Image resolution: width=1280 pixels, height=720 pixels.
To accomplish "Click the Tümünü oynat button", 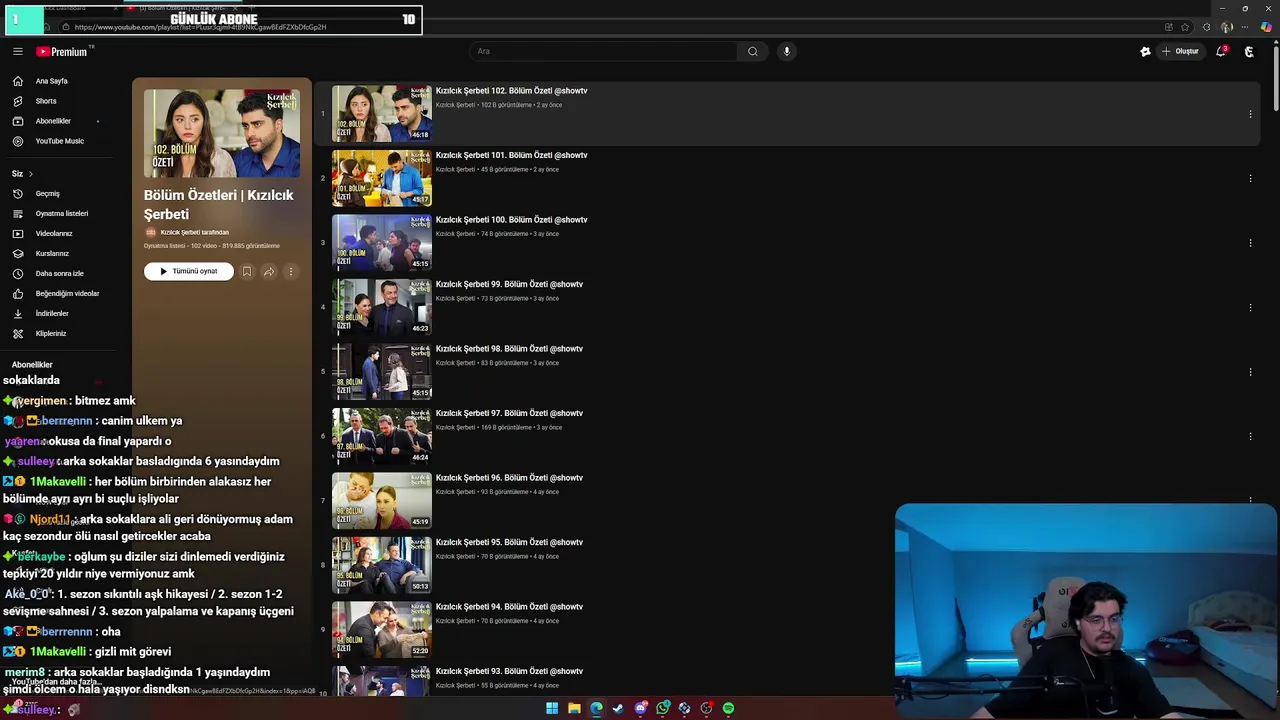I will pyautogui.click(x=188, y=271).
